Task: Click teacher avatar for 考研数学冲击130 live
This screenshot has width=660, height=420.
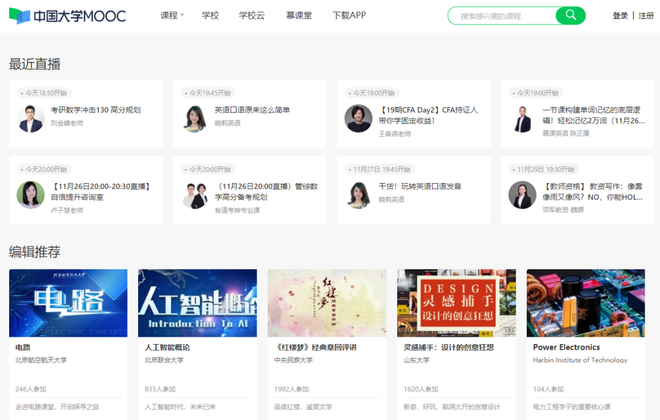Action: click(x=31, y=118)
